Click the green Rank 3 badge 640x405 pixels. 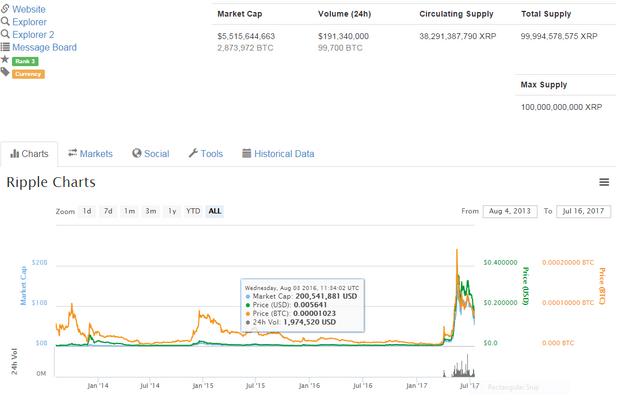[x=25, y=61]
